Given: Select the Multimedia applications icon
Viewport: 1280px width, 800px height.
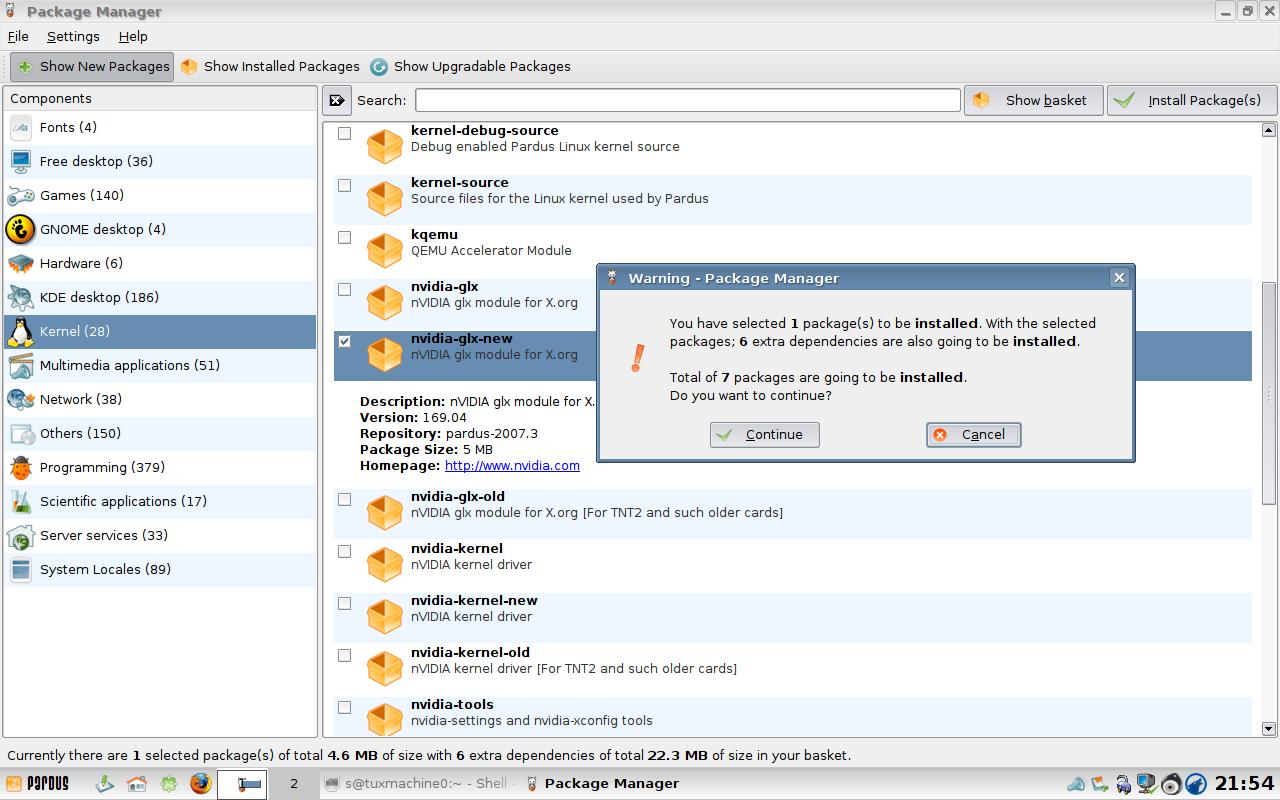Looking at the screenshot, I should (x=21, y=366).
